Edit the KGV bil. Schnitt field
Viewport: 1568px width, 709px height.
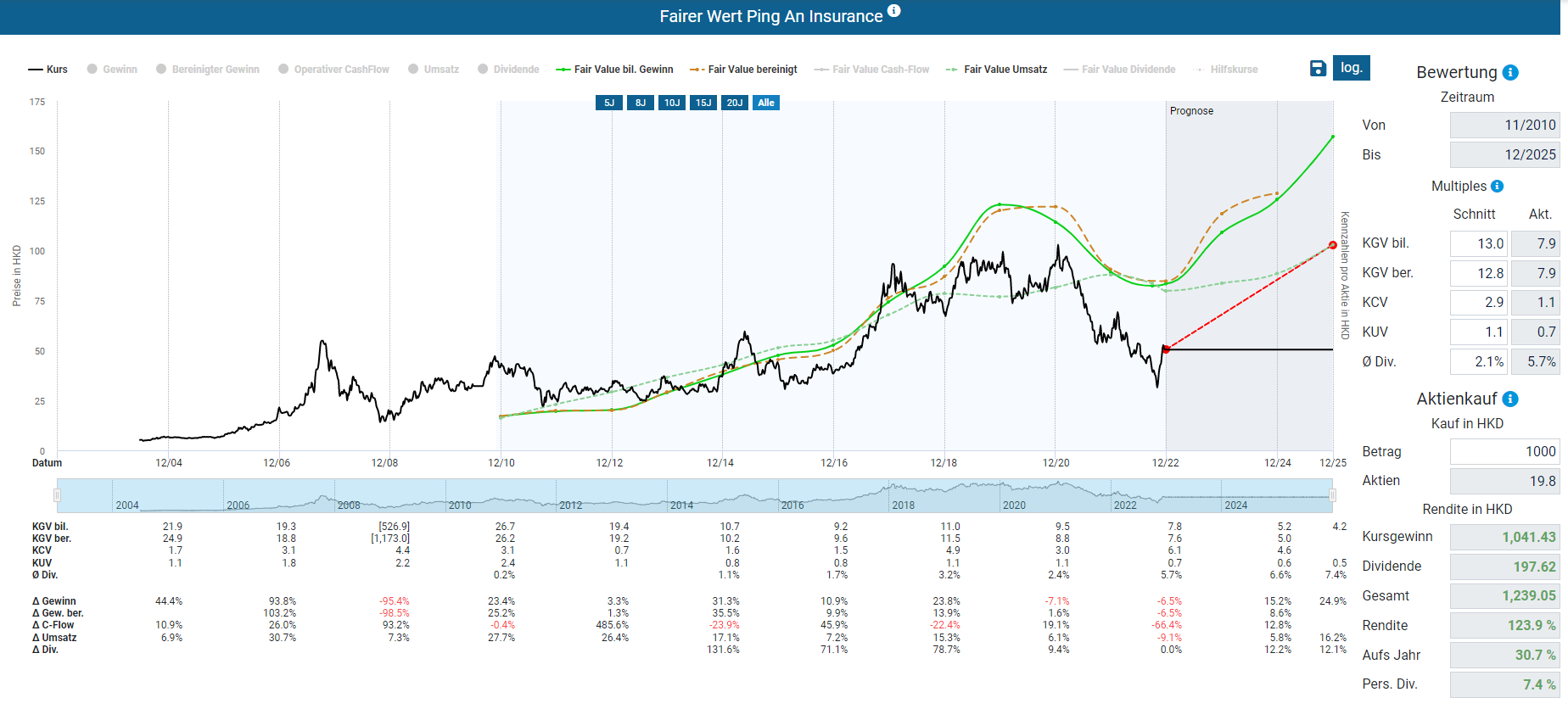pos(1478,244)
